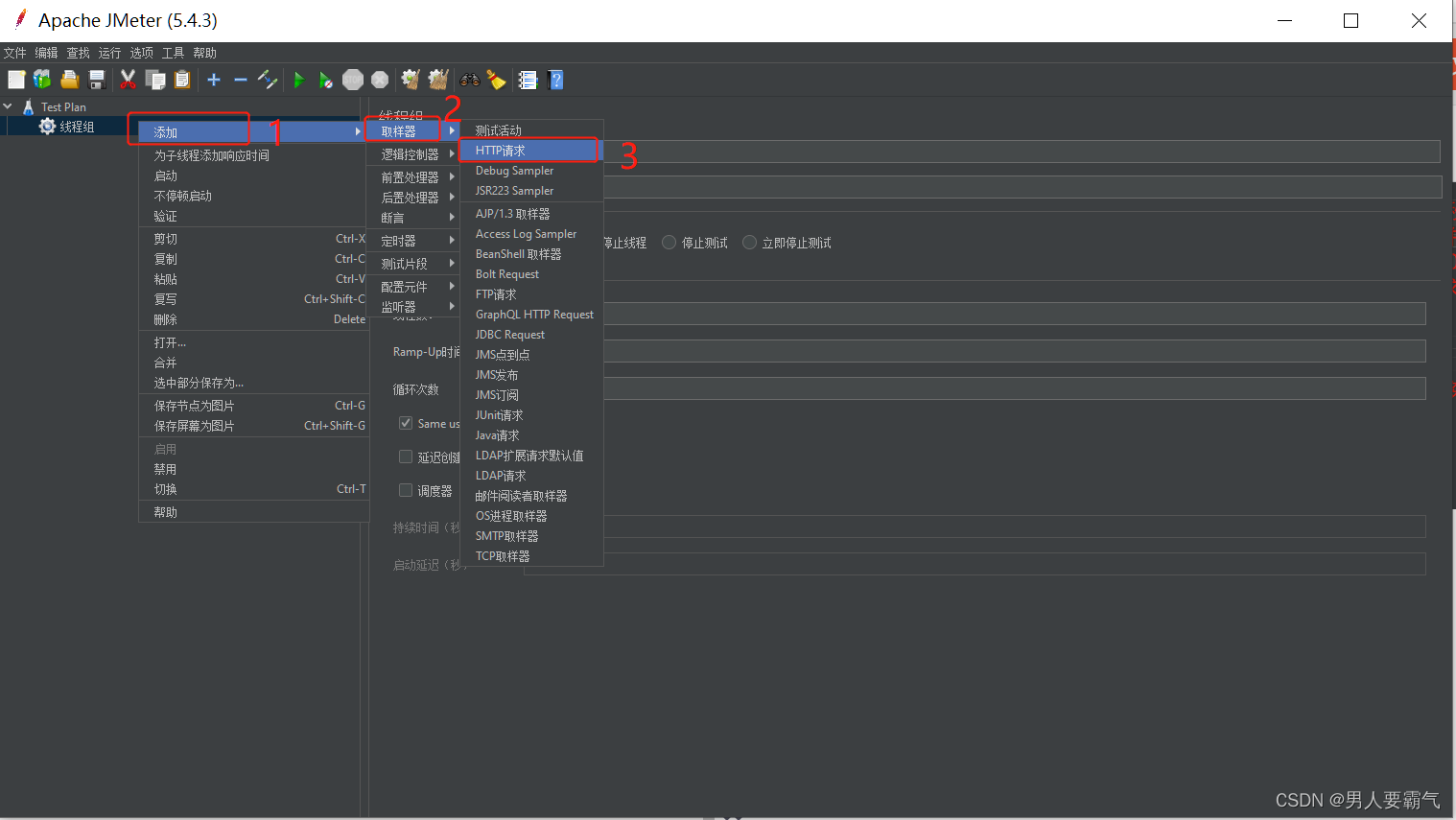Expand the 前置处理器 submenu
The width and height of the screenshot is (1456, 820).
[x=413, y=177]
